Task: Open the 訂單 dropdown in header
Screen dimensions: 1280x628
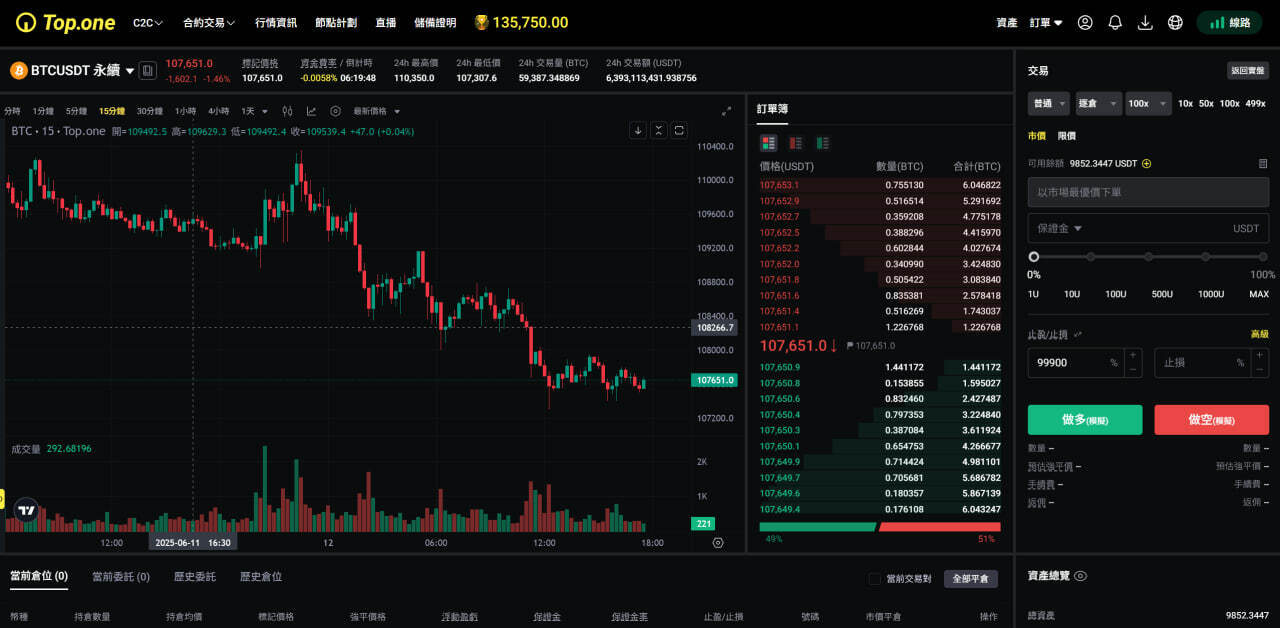Action: coord(1046,22)
